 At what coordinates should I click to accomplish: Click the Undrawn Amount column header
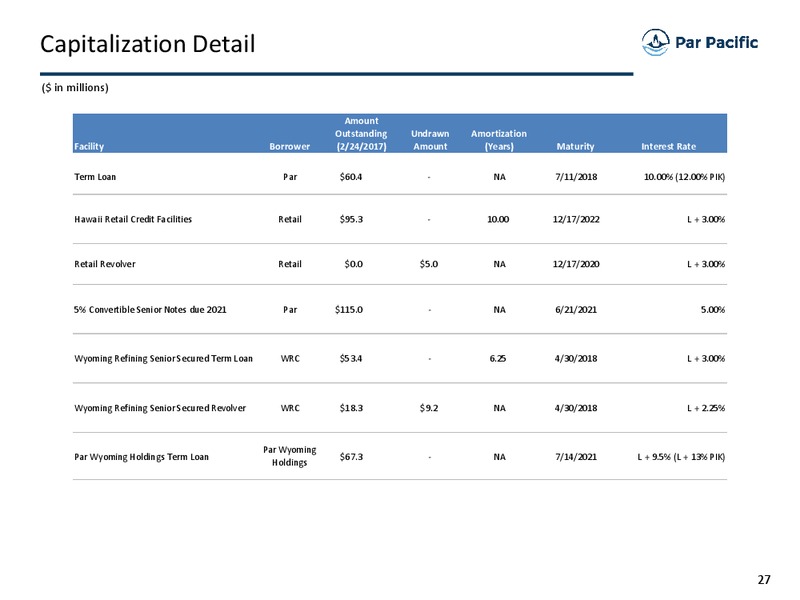pyautogui.click(x=430, y=140)
